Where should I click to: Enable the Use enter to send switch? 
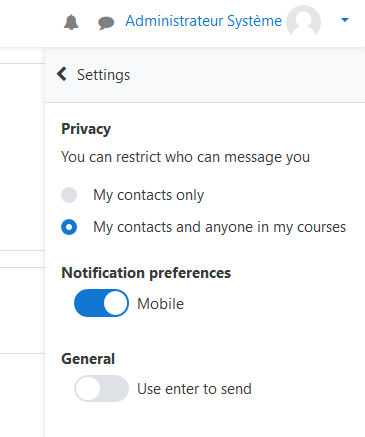(101, 388)
